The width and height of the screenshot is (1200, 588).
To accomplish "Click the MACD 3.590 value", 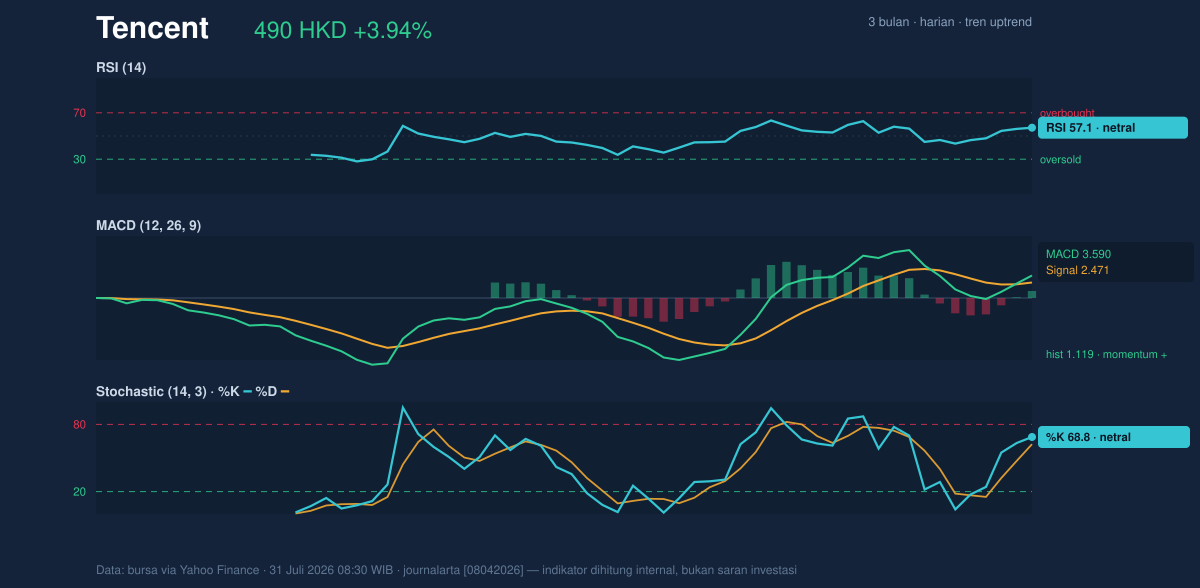I will click(x=1079, y=254).
